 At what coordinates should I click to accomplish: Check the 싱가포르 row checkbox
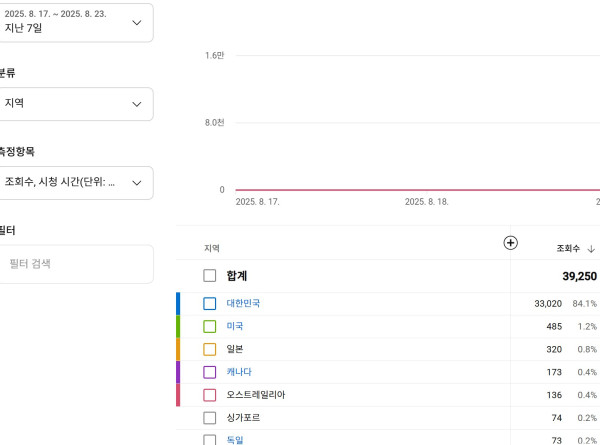point(210,418)
